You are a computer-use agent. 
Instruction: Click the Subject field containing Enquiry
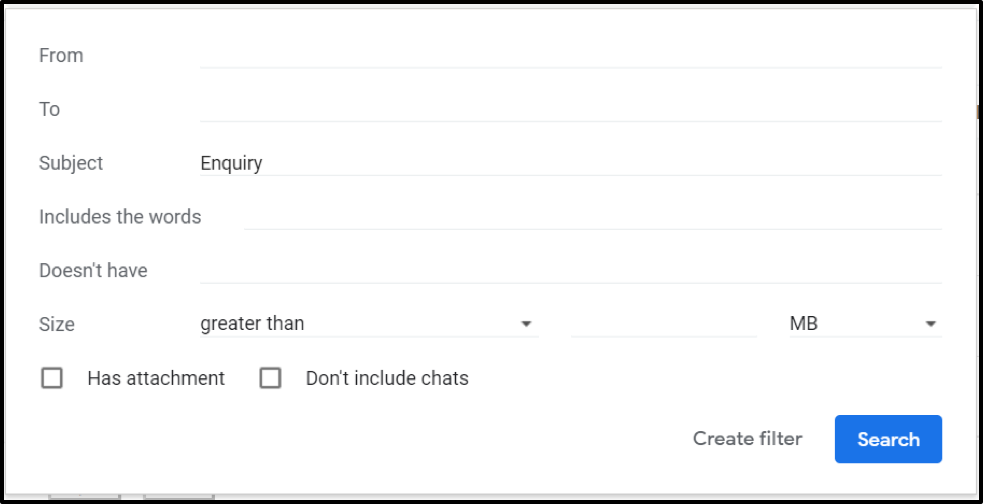coord(570,163)
